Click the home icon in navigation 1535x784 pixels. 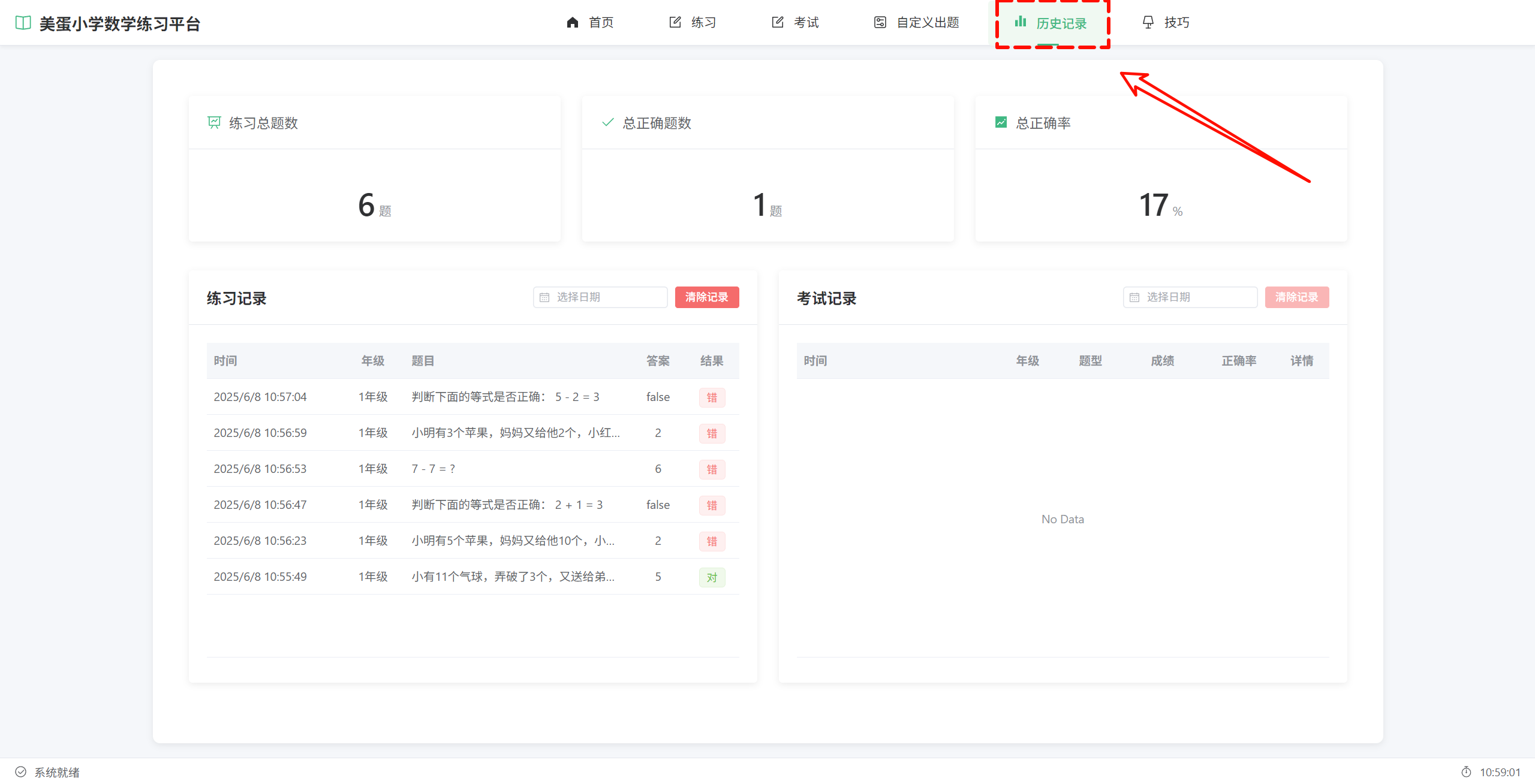(572, 23)
